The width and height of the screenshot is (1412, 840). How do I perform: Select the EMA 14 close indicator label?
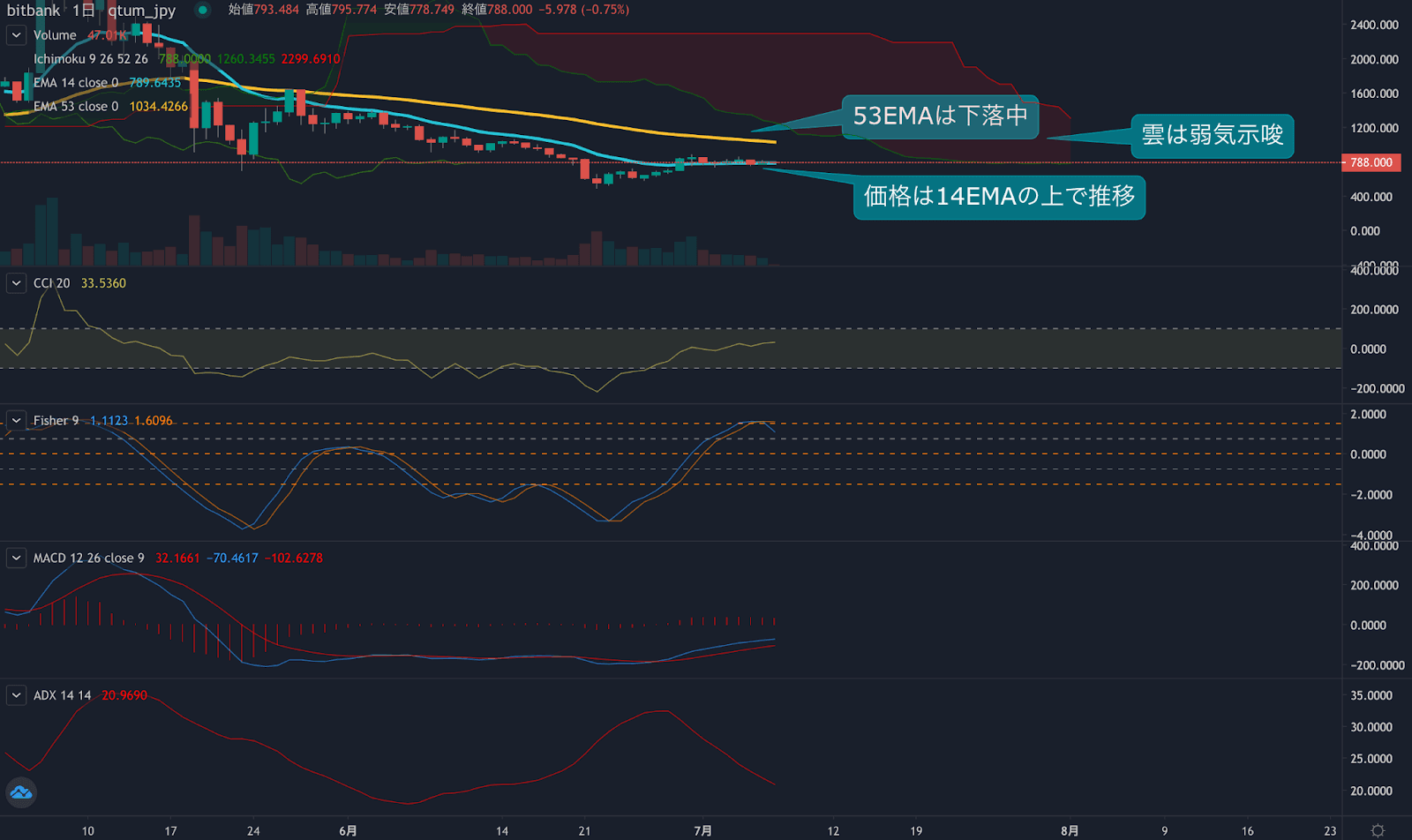(75, 83)
